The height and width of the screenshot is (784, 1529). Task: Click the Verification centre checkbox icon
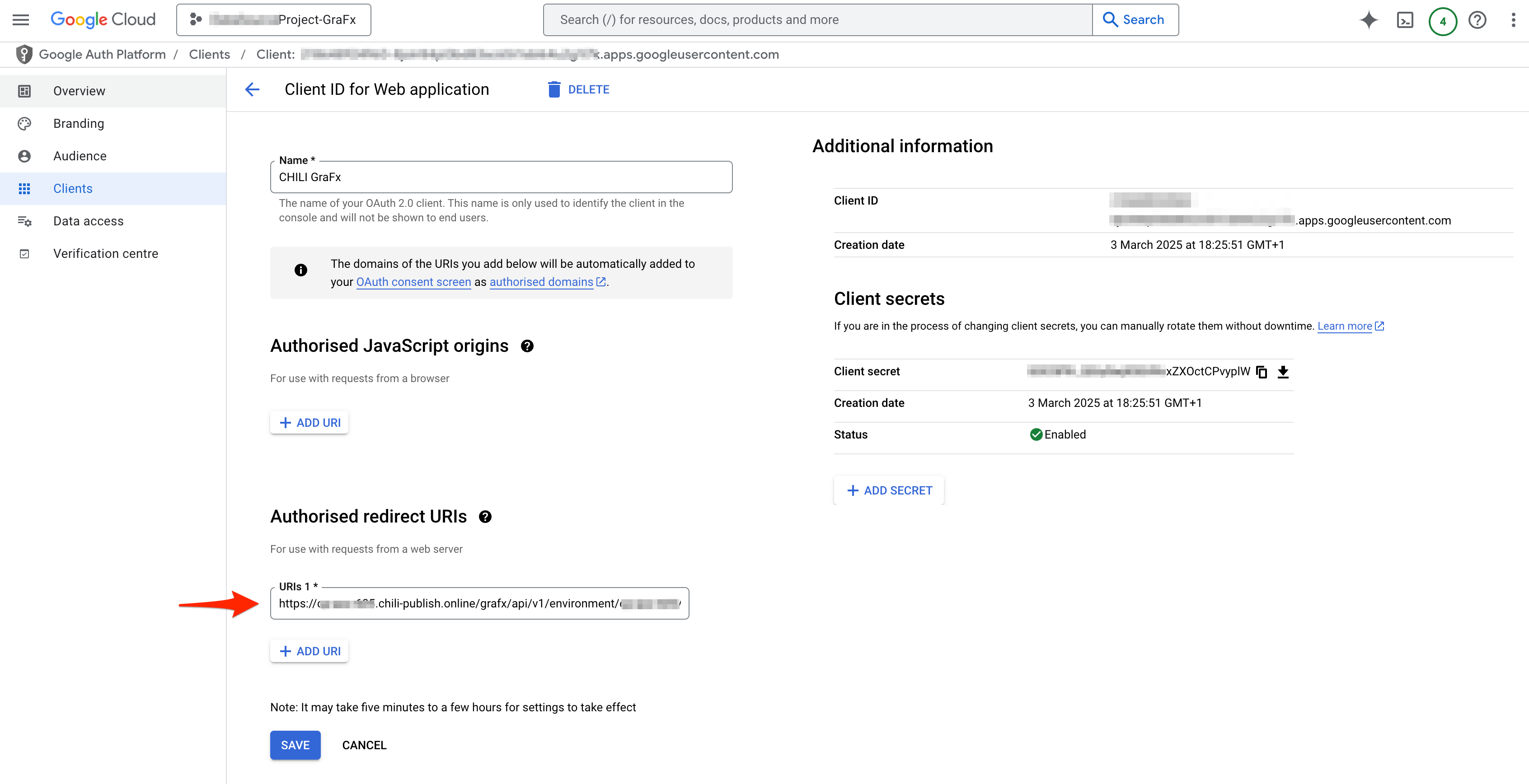point(24,253)
